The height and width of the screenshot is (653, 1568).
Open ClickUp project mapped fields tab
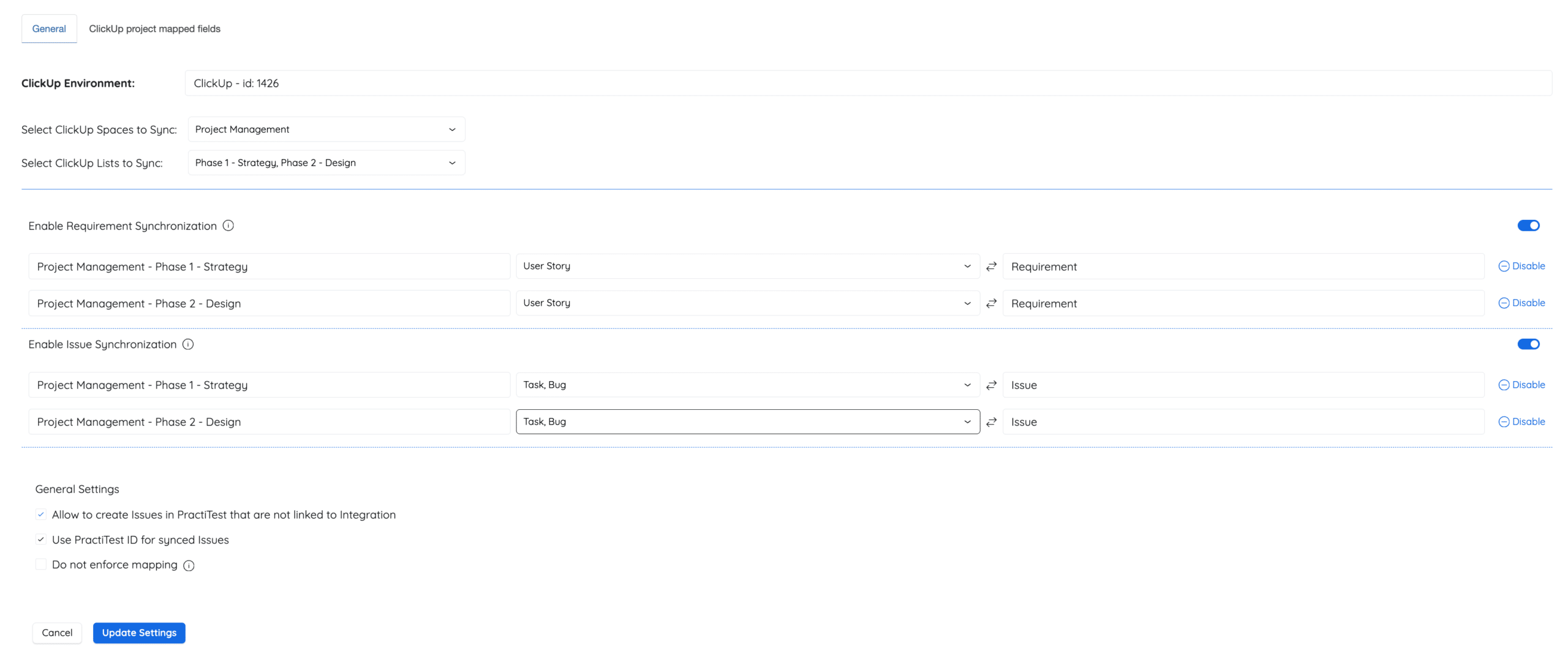pyautogui.click(x=154, y=29)
